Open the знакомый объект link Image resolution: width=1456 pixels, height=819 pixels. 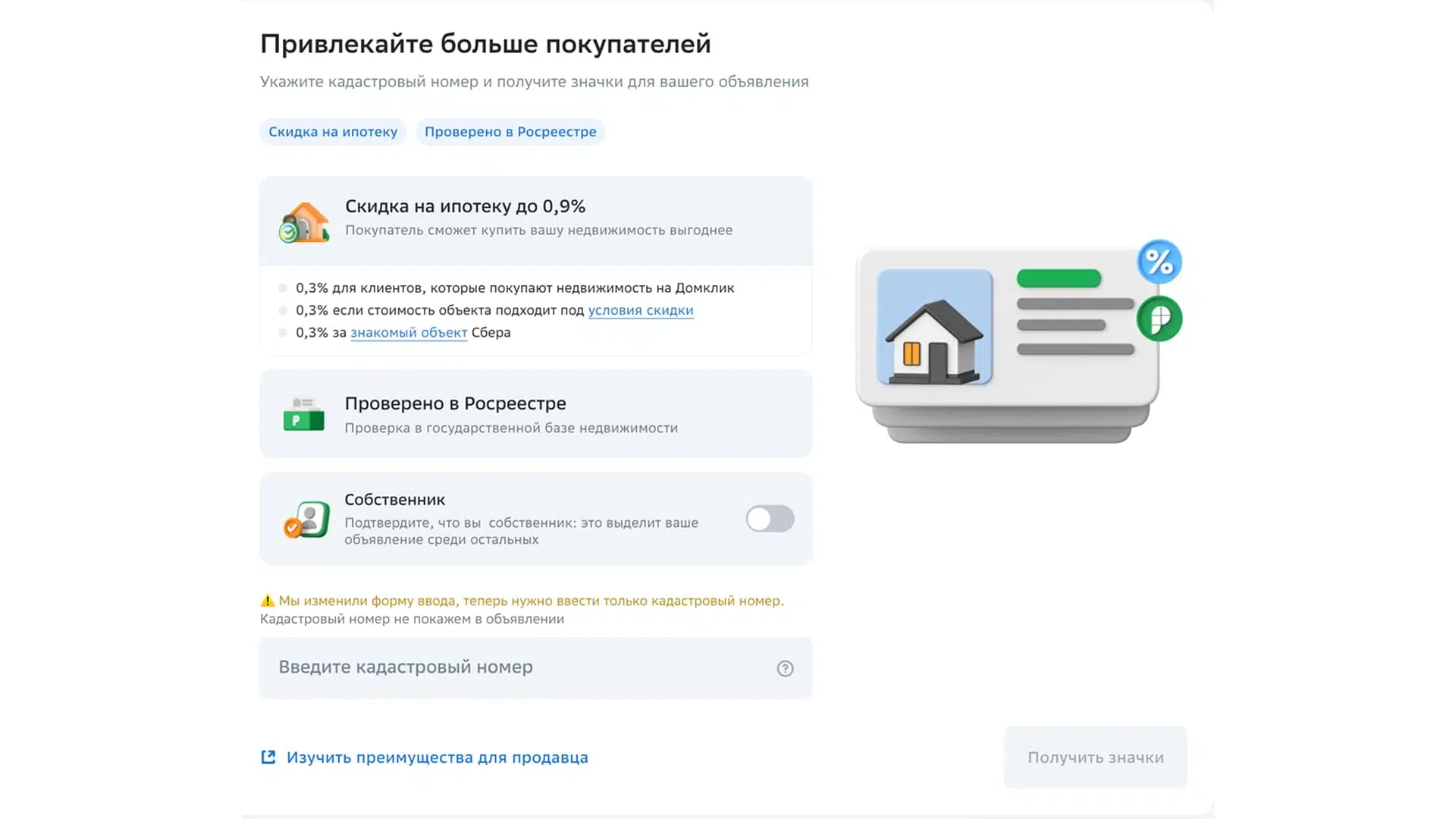point(409,332)
